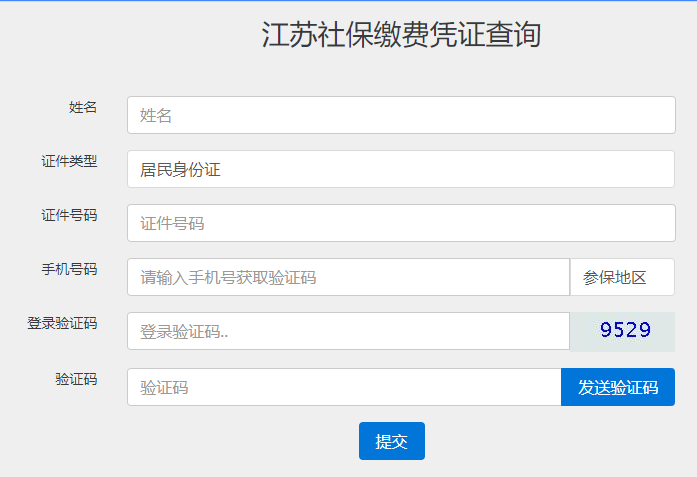Open the 证件类型 dropdown showing 居民身份证
This screenshot has width=697, height=477.
[x=401, y=169]
